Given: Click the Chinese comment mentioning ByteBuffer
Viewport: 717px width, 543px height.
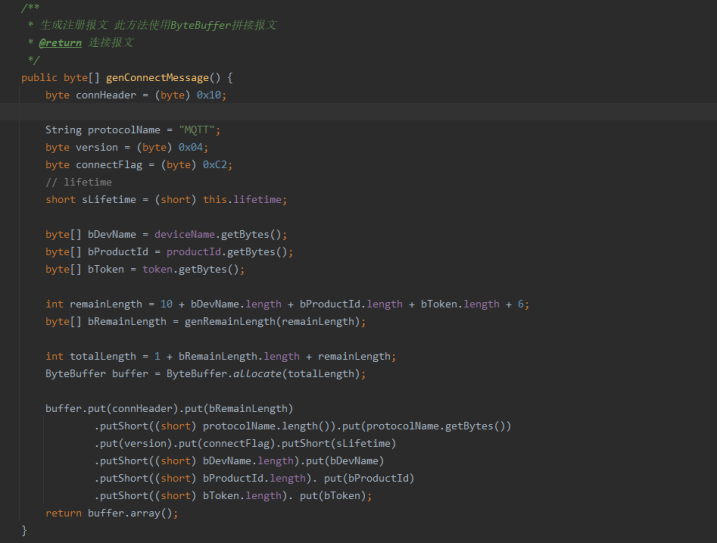Looking at the screenshot, I should (158, 25).
